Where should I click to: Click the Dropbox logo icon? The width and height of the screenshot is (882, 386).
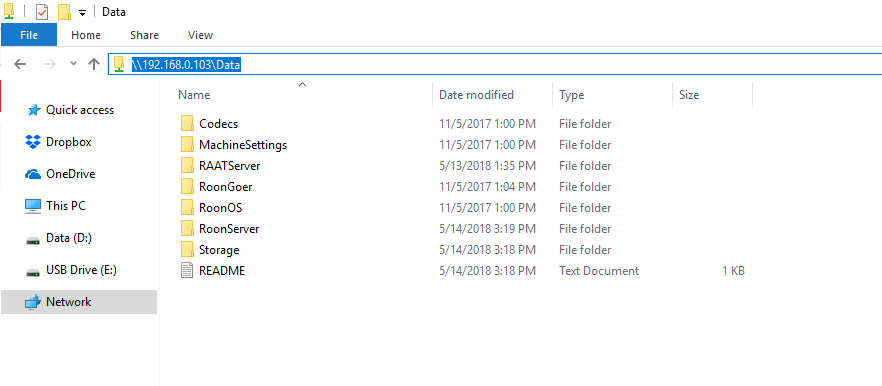33,142
